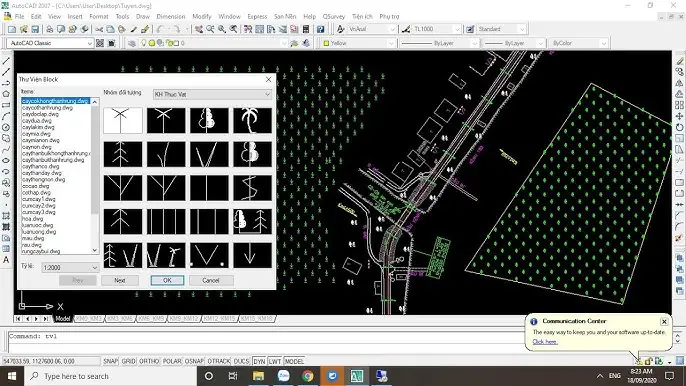Open the File menu

(19, 17)
